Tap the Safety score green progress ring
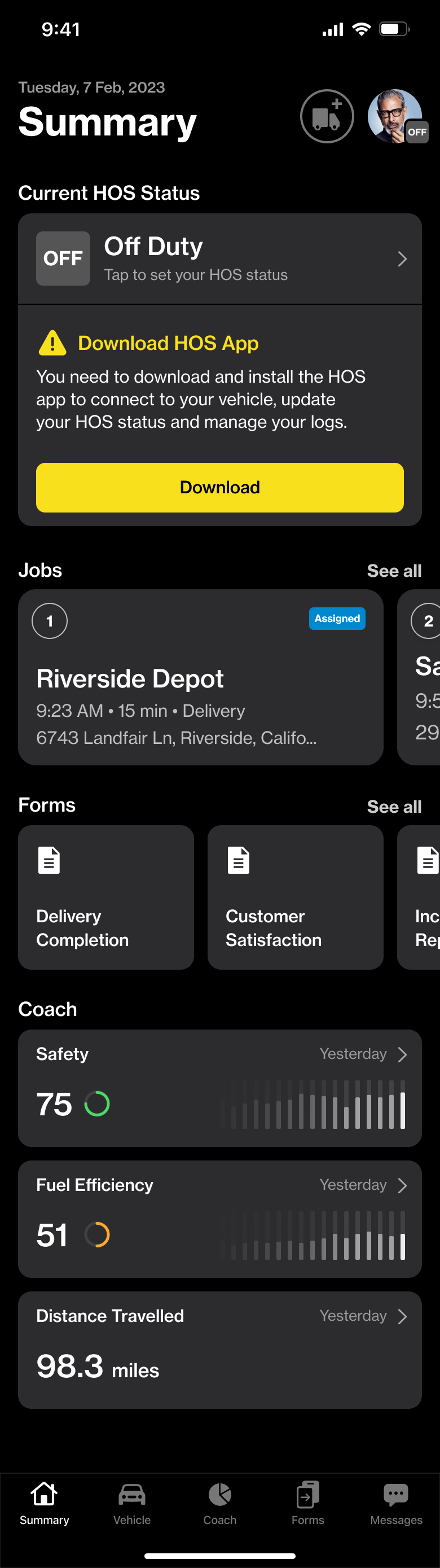 click(x=98, y=1103)
